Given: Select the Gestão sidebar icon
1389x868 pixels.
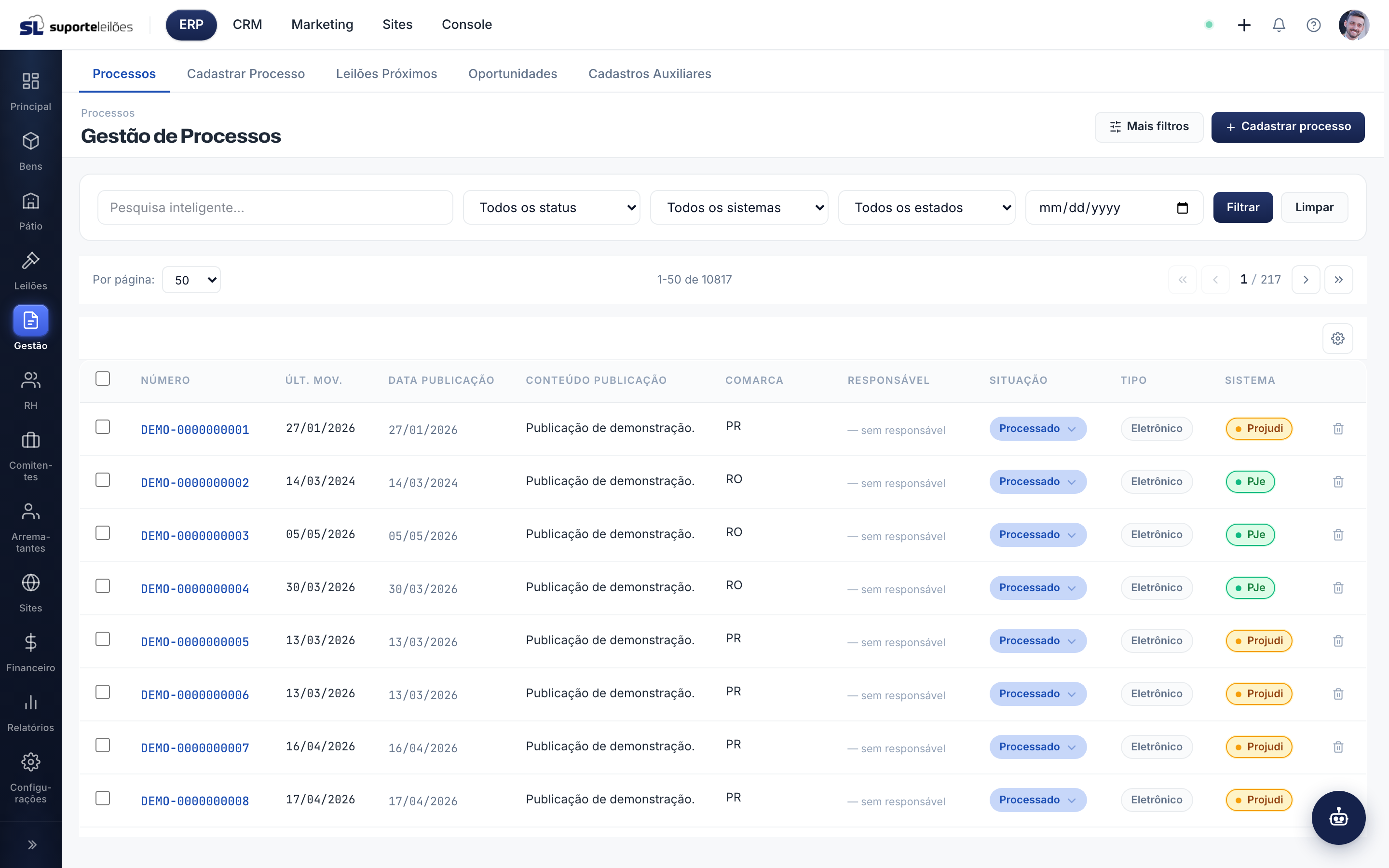Looking at the screenshot, I should point(30,320).
